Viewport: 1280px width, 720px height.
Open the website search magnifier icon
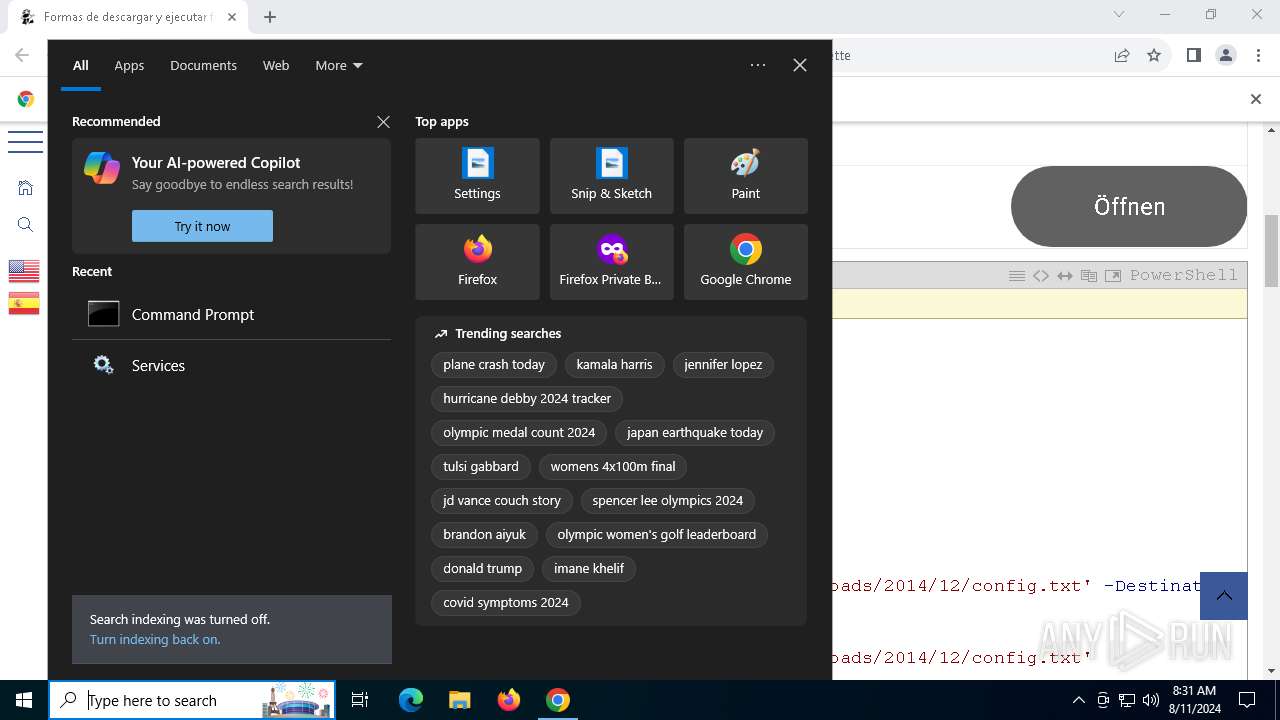26,225
